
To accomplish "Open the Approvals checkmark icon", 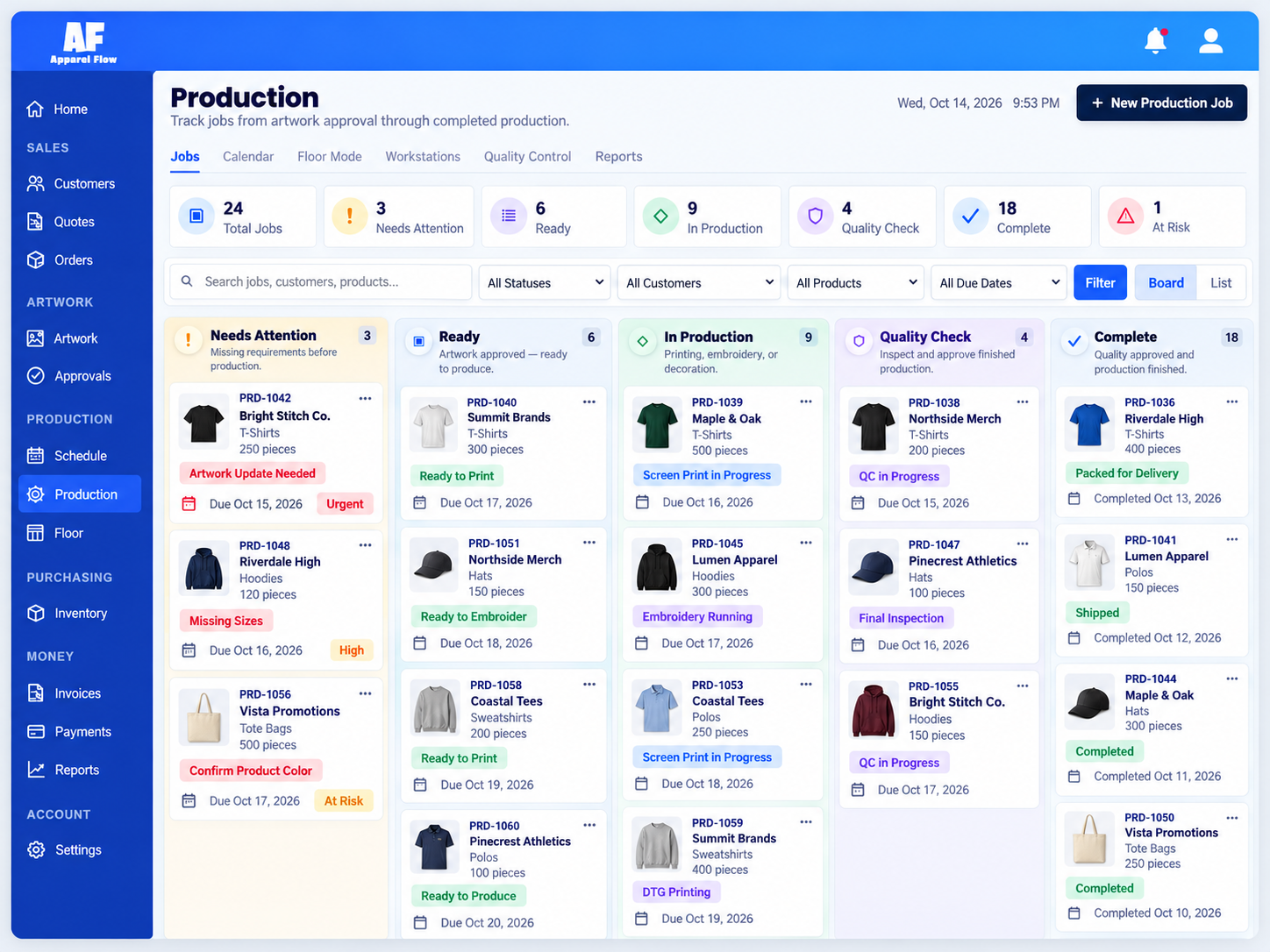I will [35, 375].
